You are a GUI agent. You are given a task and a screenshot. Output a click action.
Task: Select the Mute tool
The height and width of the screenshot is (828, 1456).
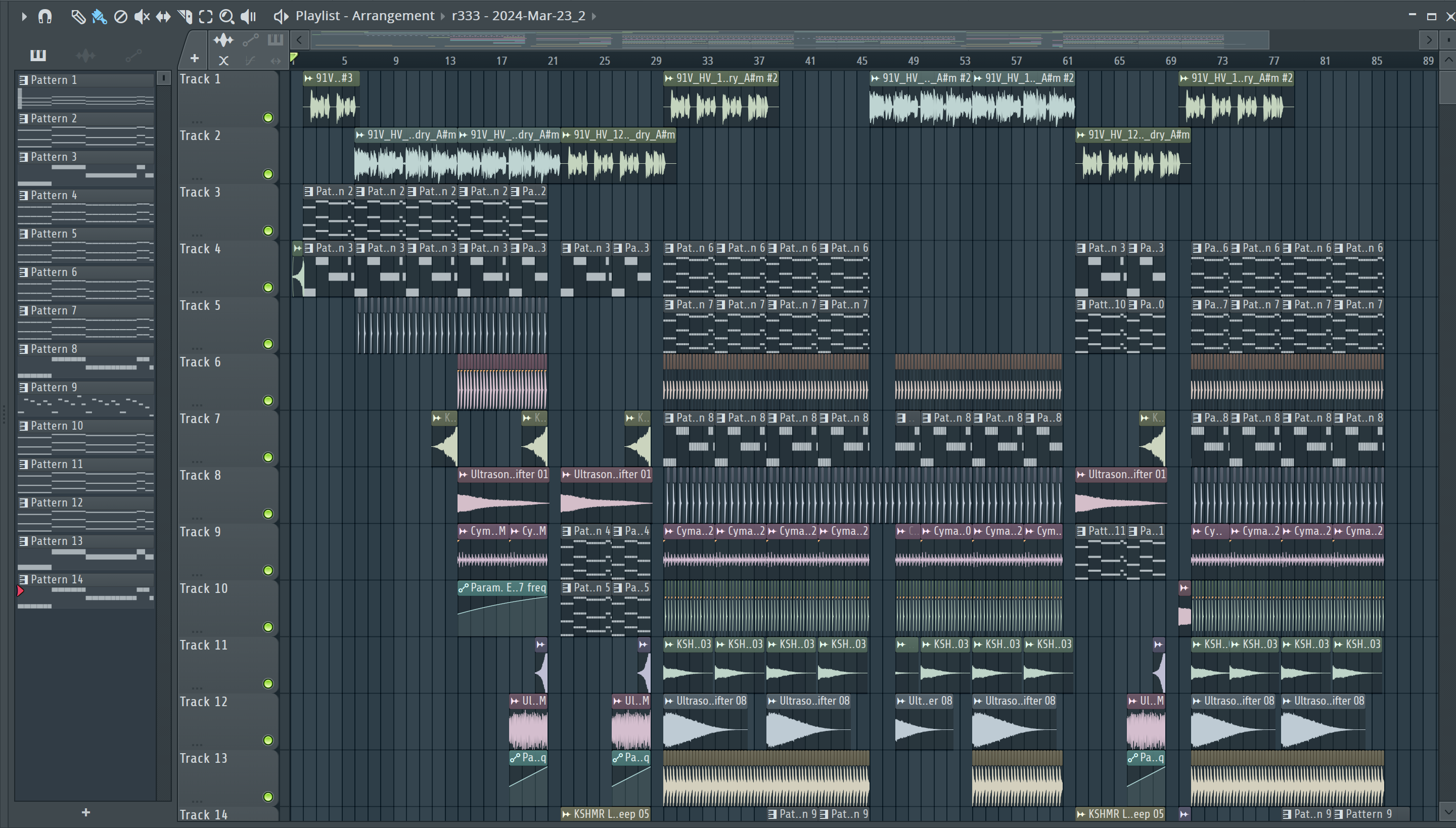[x=142, y=17]
